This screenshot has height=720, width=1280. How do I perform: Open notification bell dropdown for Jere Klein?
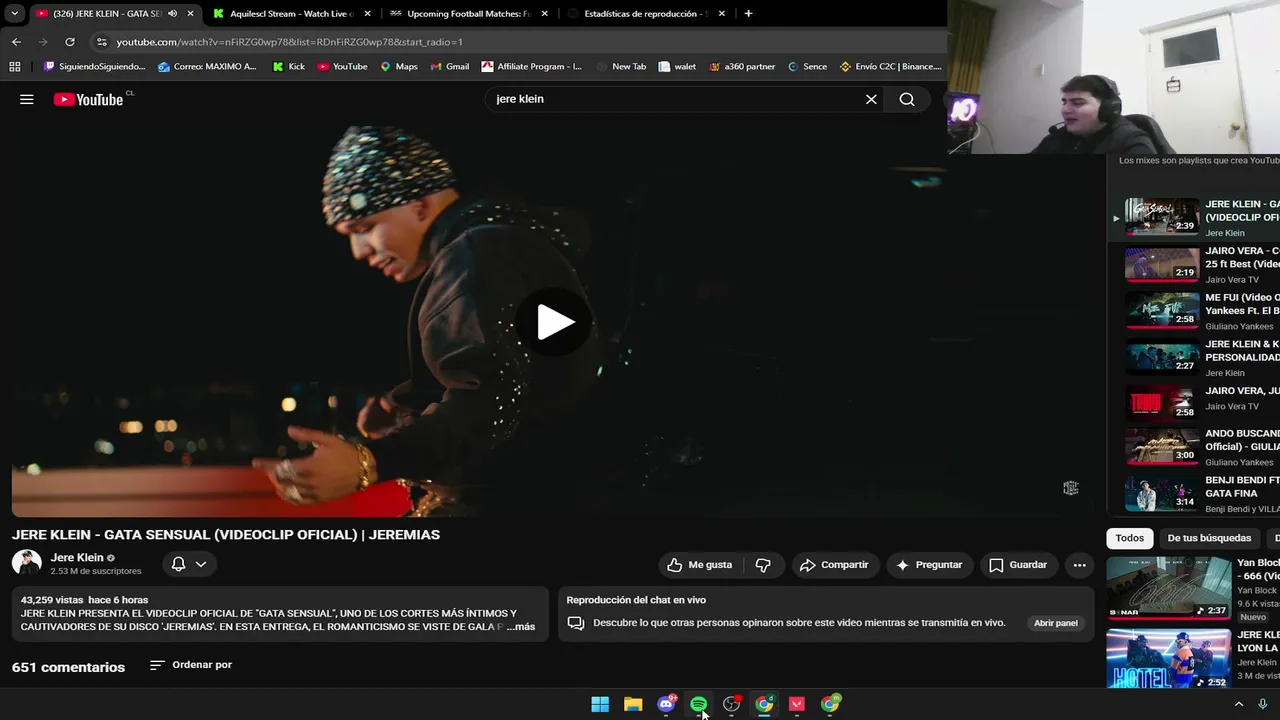click(189, 564)
